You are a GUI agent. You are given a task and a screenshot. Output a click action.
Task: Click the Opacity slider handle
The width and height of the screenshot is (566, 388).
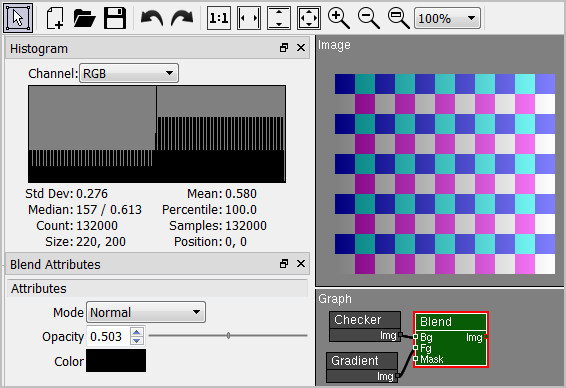pos(228,336)
